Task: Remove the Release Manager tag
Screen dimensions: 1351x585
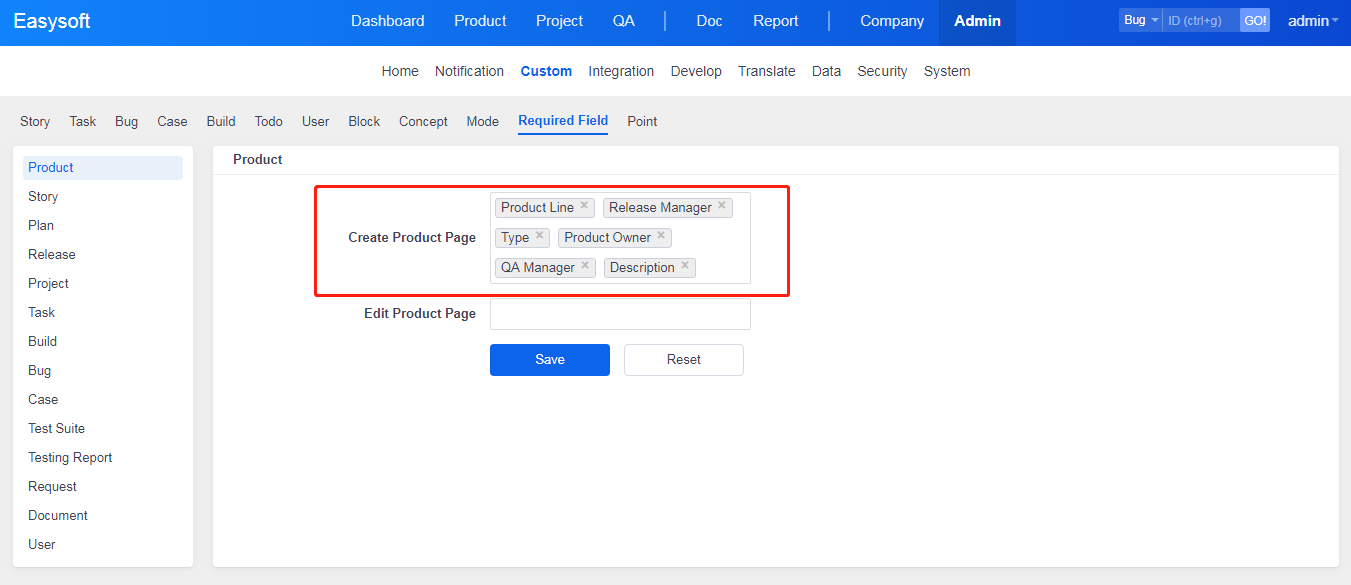Action: click(x=722, y=206)
